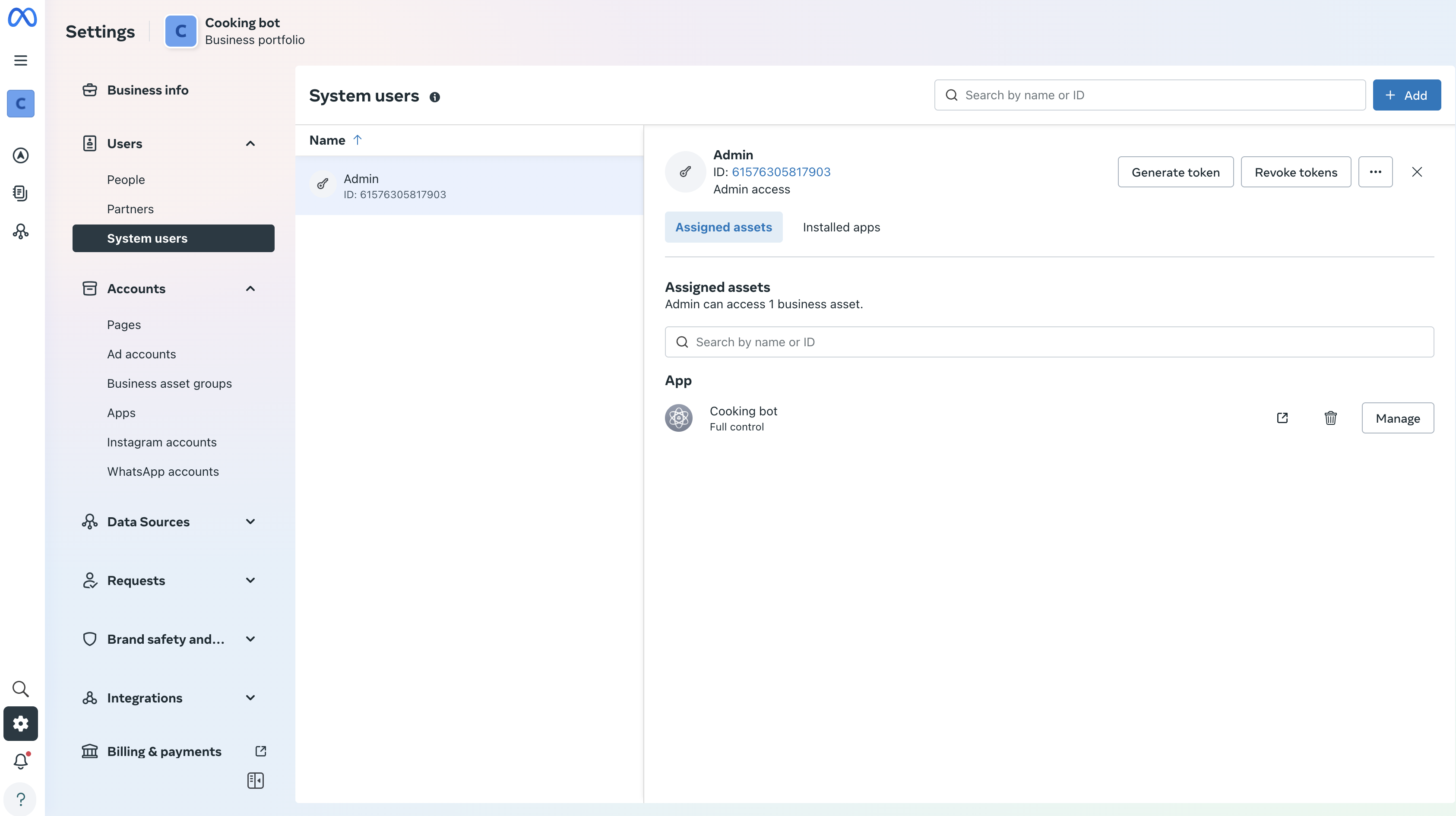The width and height of the screenshot is (1456, 816).
Task: Open search from the left rail magnifier
Action: tap(21, 689)
